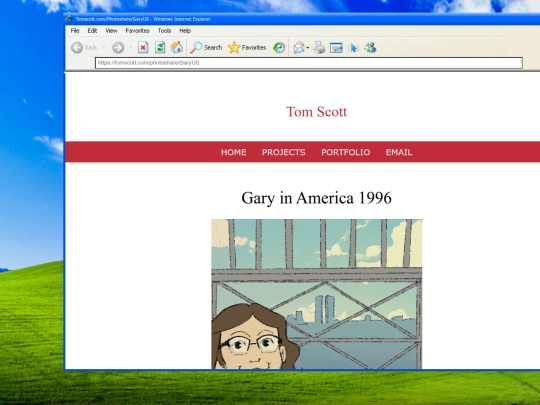Screen dimensions: 540x405
Task: Open the Favorites menu
Action: tap(137, 31)
